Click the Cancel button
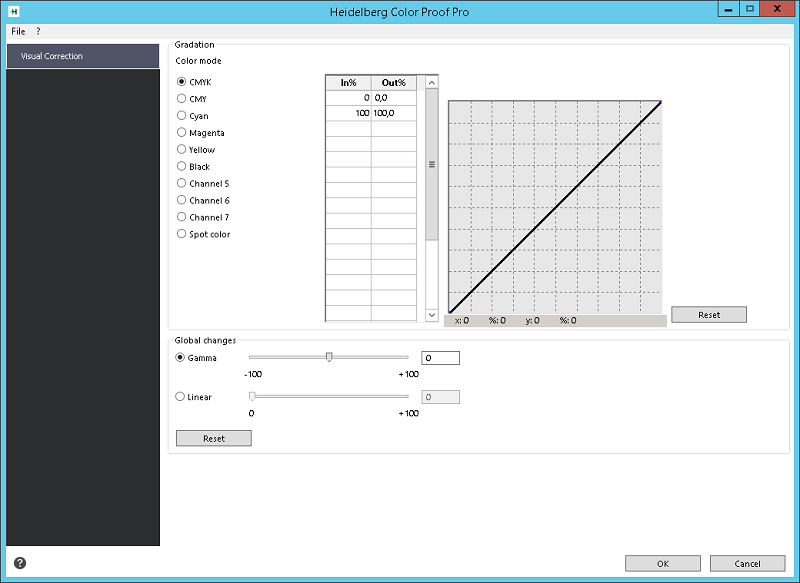 point(747,564)
